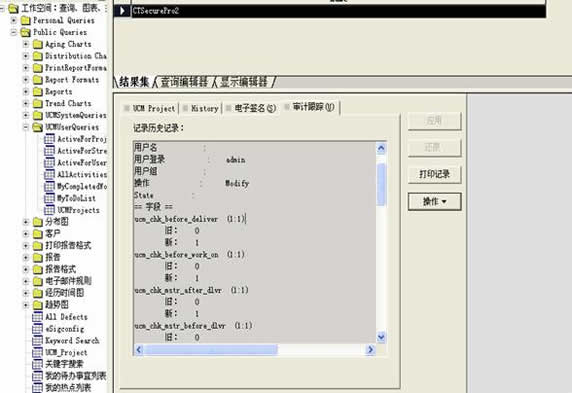The height and width of the screenshot is (393, 572).
Task: Select the PrintReportFormats folder icon
Action: (38, 68)
